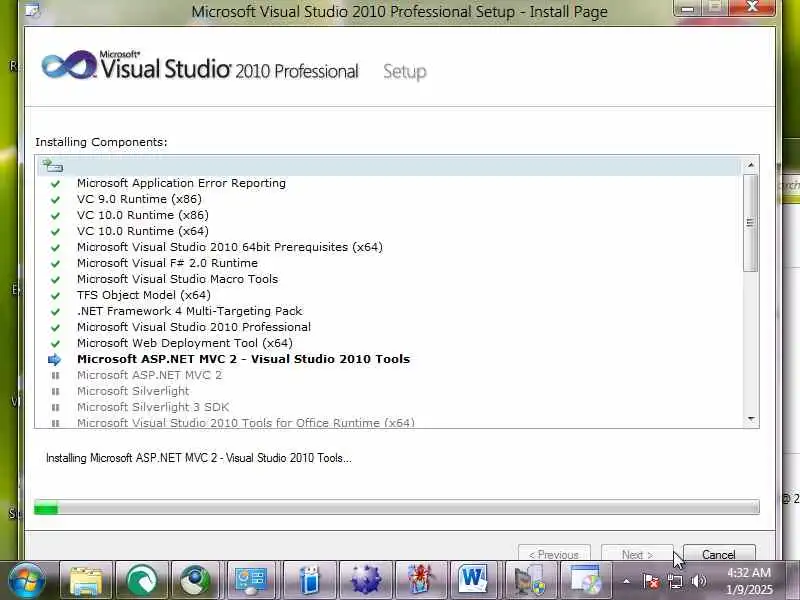Click the checkmark beside TFS Object Model (x64)
Screen dimensions: 800x600
point(55,295)
